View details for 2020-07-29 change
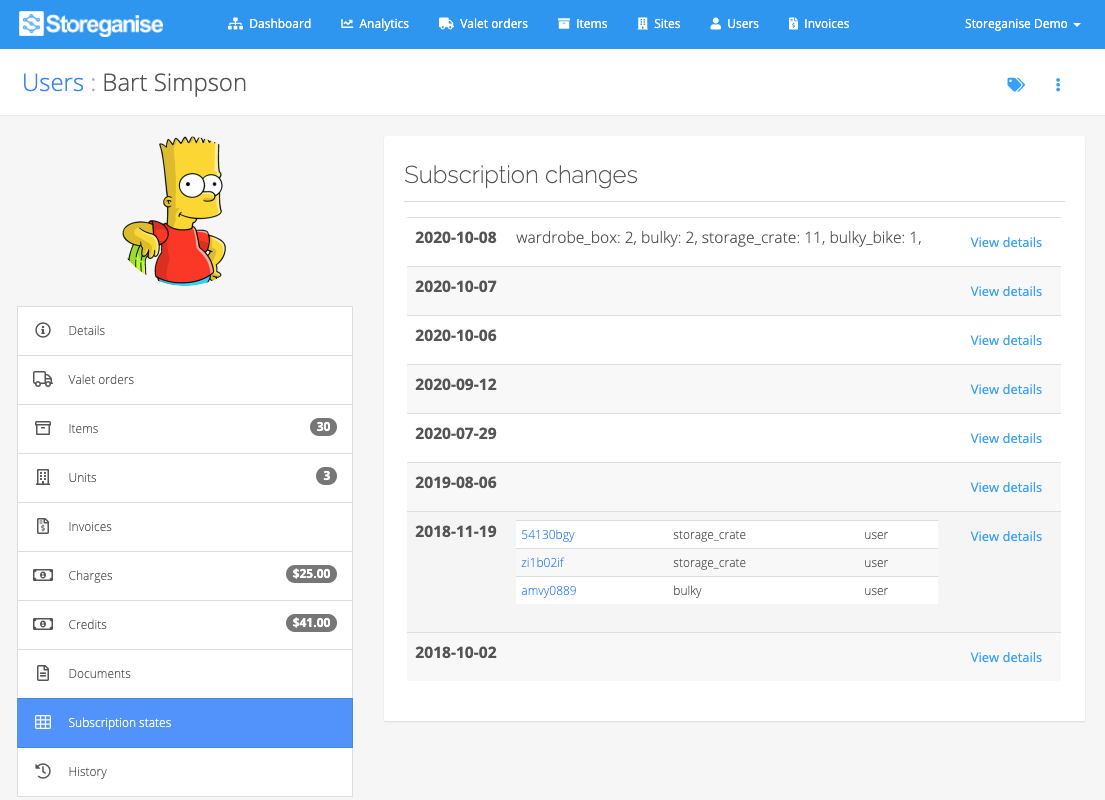The image size is (1105, 800). tap(1006, 438)
